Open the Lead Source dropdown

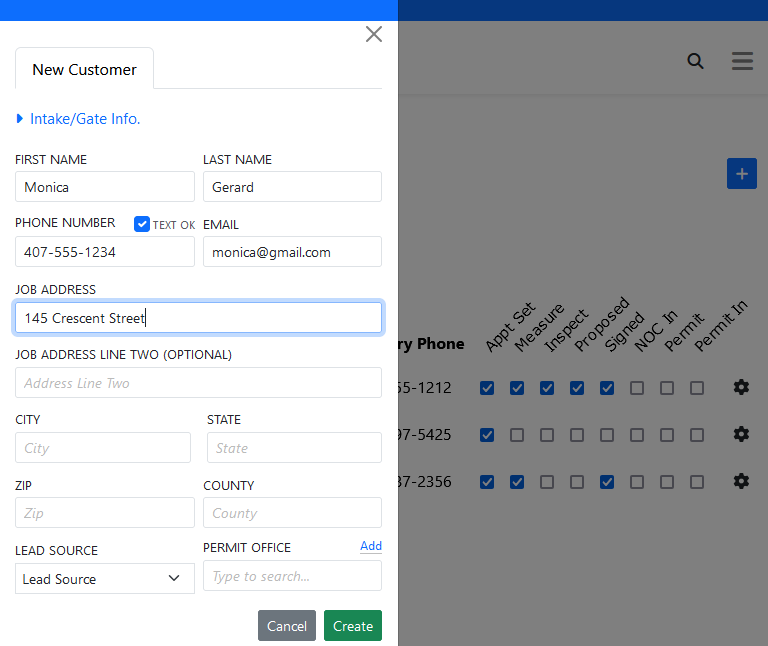pyautogui.click(x=104, y=578)
